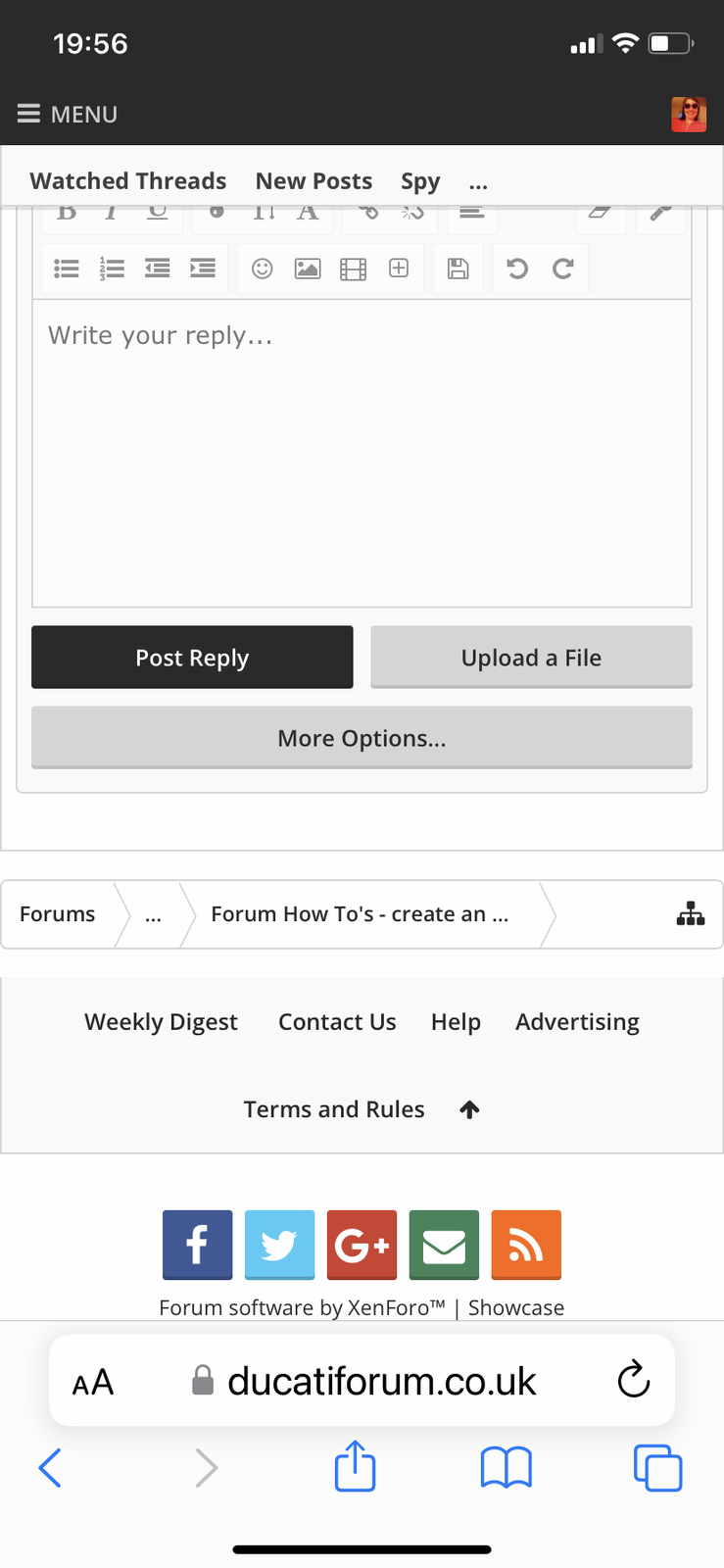Expand the hamburger MENU
Image resolution: width=724 pixels, height=1568 pixels.
coord(68,115)
